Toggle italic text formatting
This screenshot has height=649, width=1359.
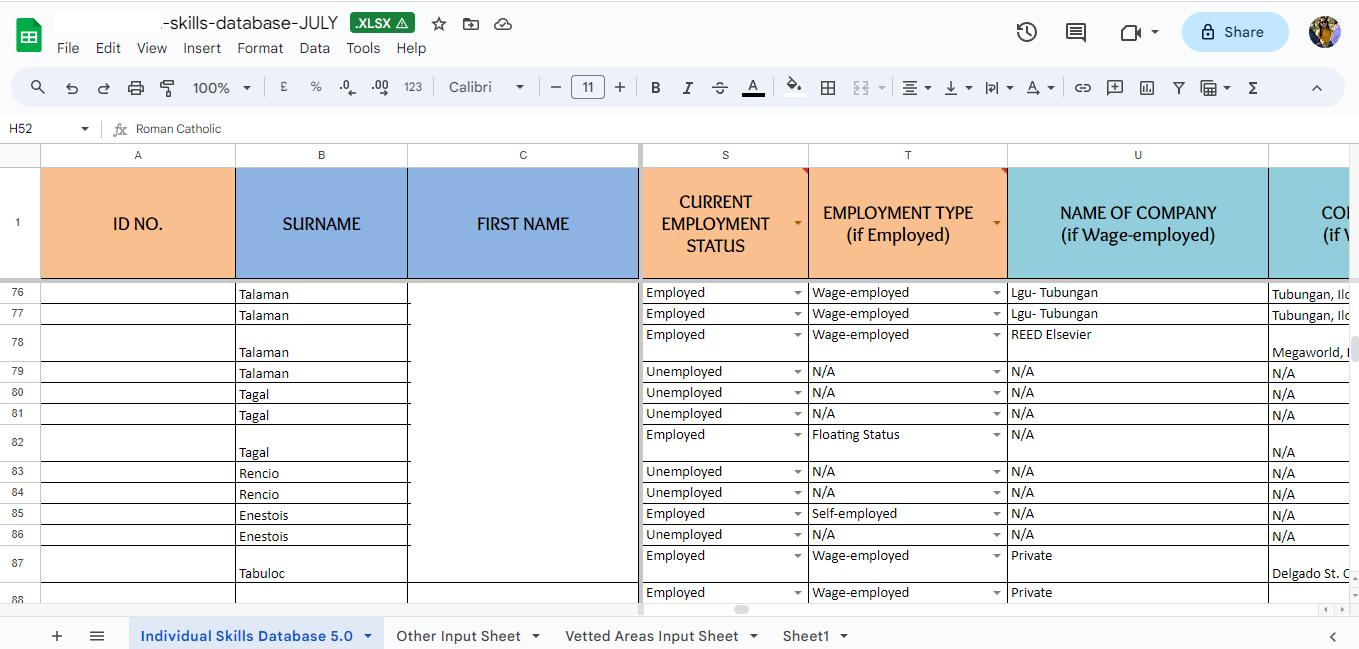[x=688, y=88]
